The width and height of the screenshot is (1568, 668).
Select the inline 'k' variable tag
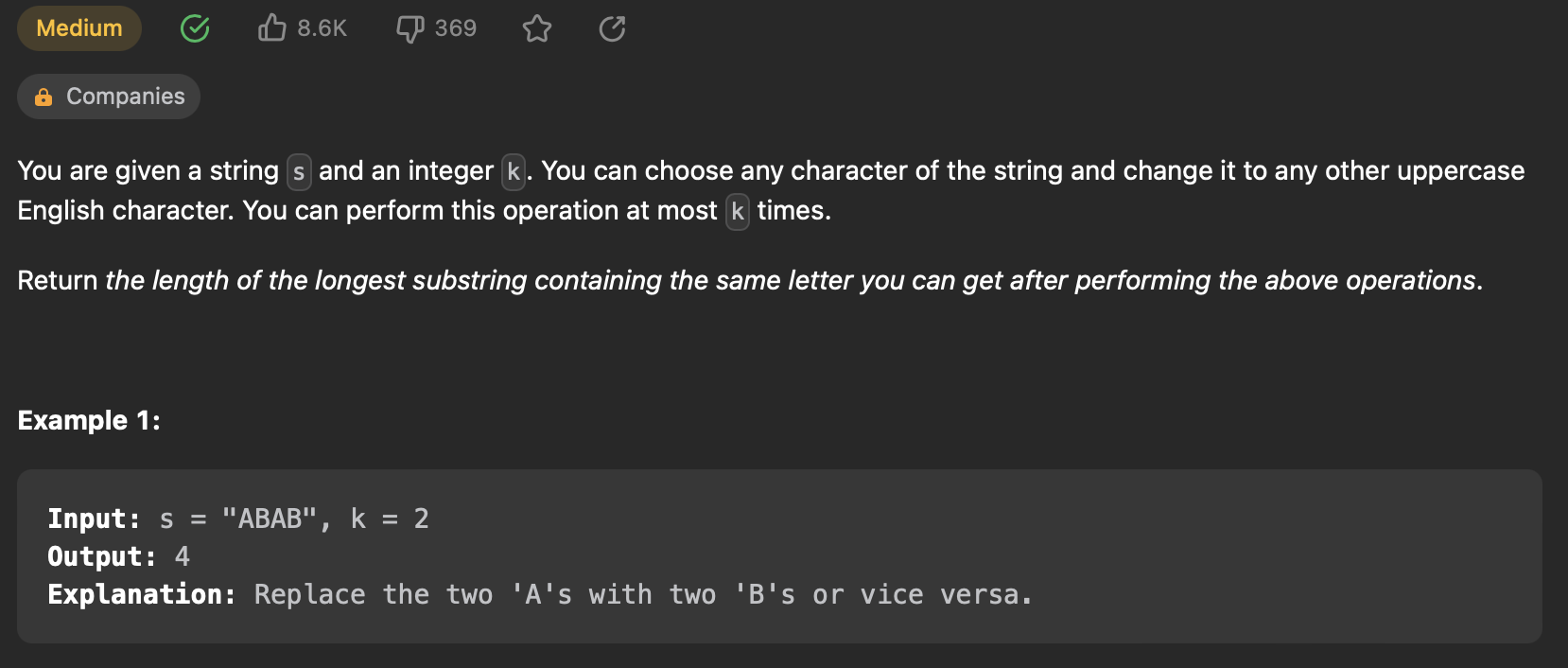pos(512,171)
